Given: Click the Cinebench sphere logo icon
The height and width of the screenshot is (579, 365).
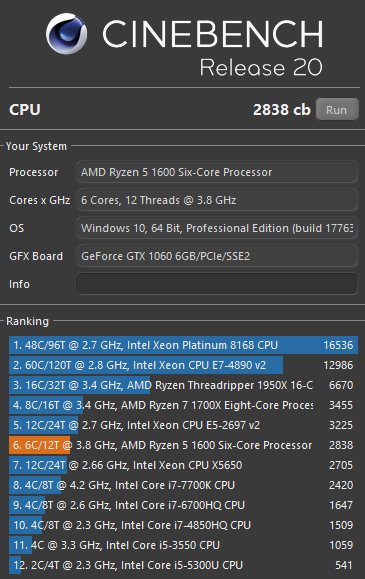Looking at the screenshot, I should point(67,34).
